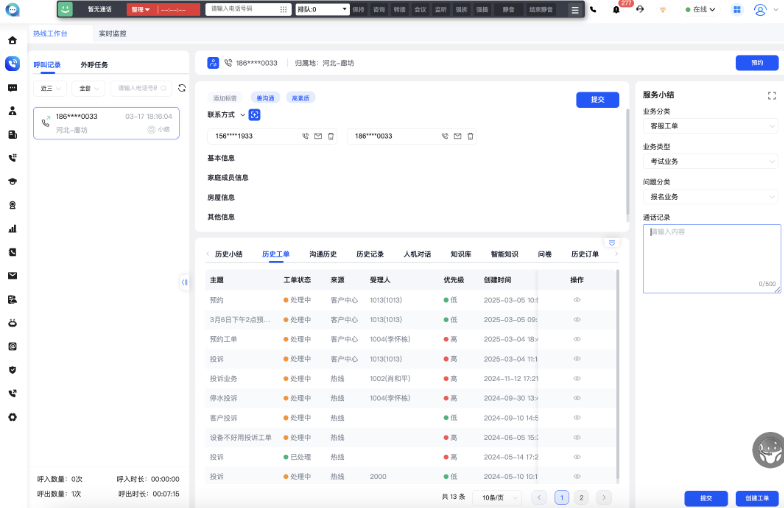Click the notification bell icon
The height and width of the screenshot is (508, 784).
[x=616, y=9]
